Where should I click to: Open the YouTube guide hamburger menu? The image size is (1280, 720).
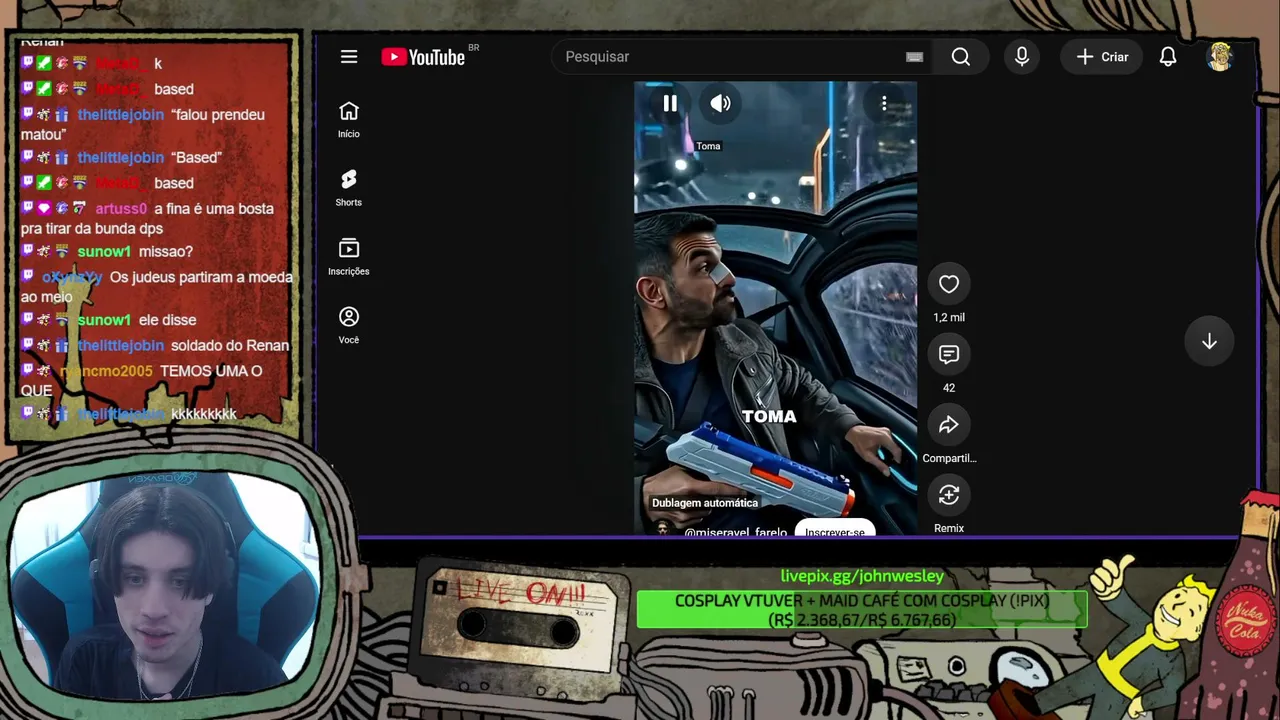[x=349, y=57]
